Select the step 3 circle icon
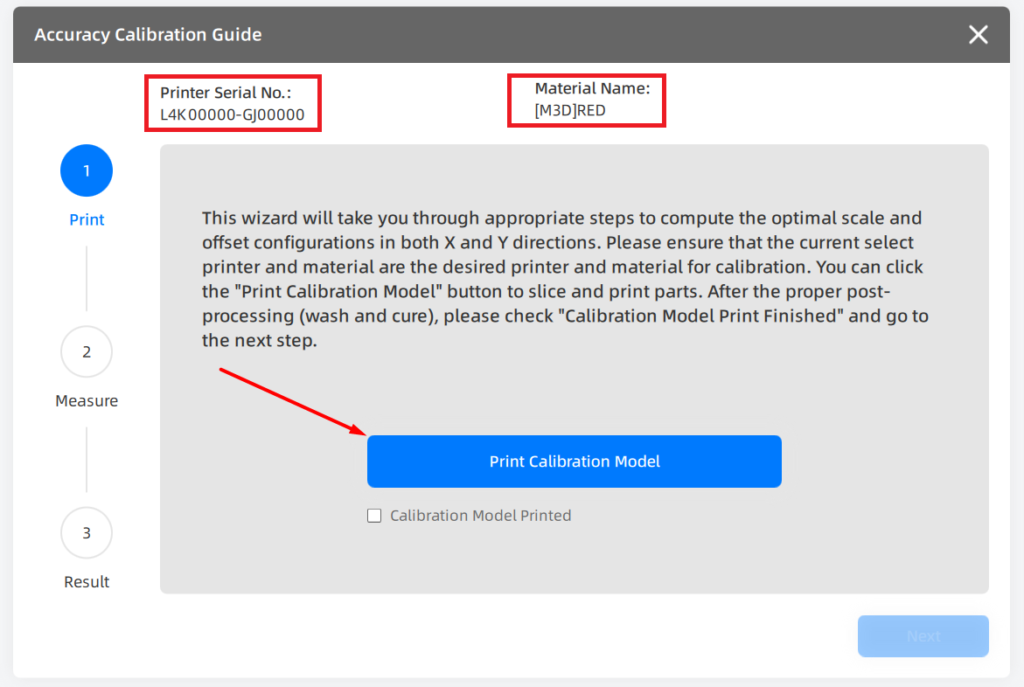The width and height of the screenshot is (1024, 687). (86, 533)
